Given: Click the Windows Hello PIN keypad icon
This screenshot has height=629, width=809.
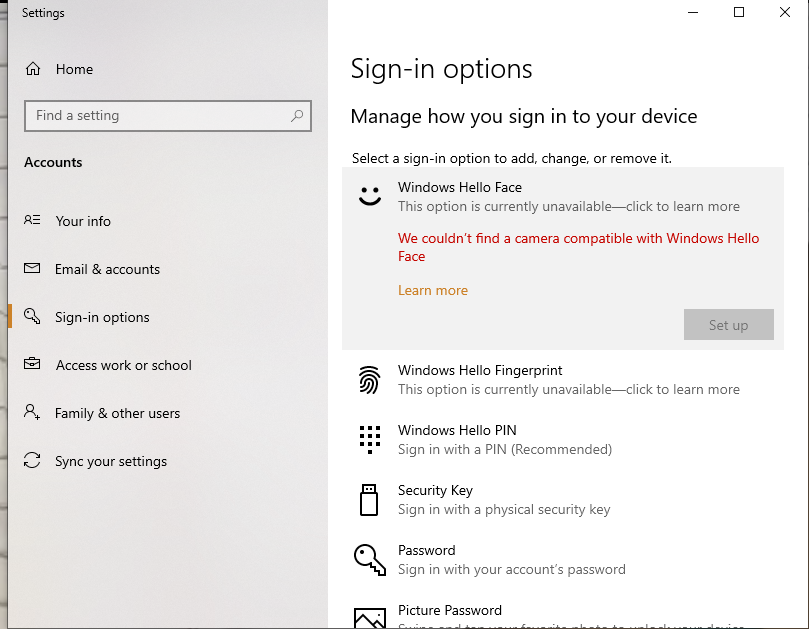Looking at the screenshot, I should coord(370,440).
